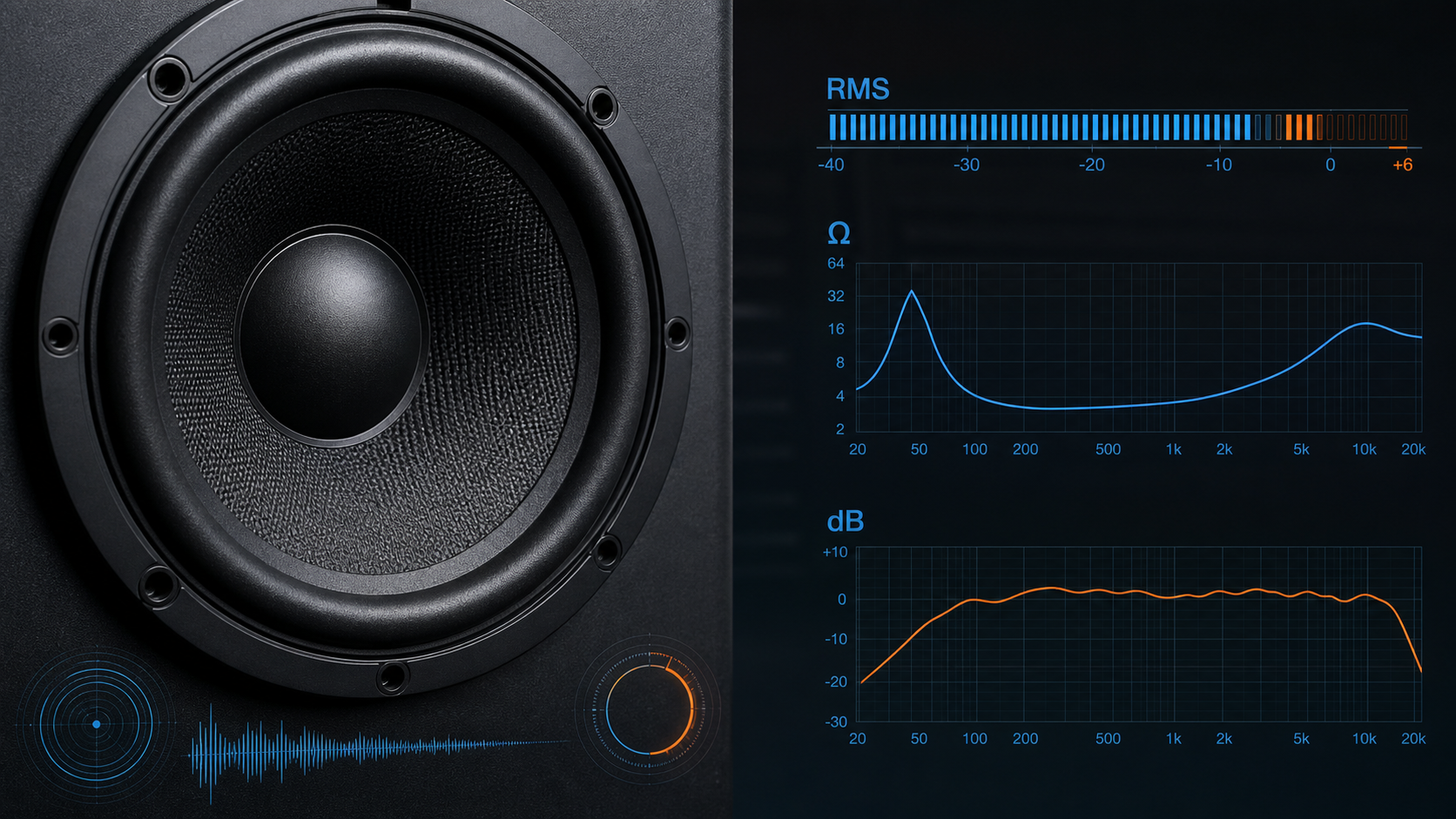The image size is (1456, 819).
Task: Select the 2k label under the dB graph
Action: click(1224, 738)
